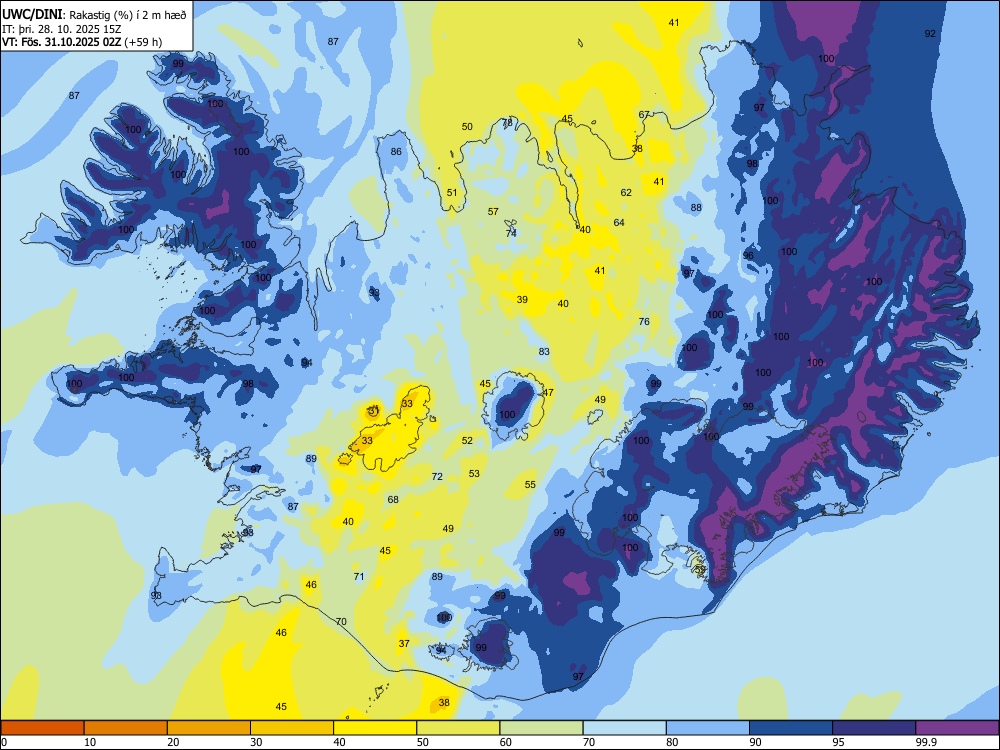
Task: Click the title text 'UWC/DINI: Rakastig (%) í 2 m hæð'
Action: [x=94, y=15]
